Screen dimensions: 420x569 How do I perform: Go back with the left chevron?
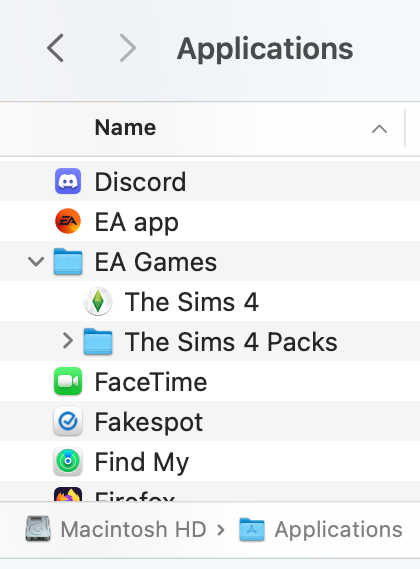(55, 48)
